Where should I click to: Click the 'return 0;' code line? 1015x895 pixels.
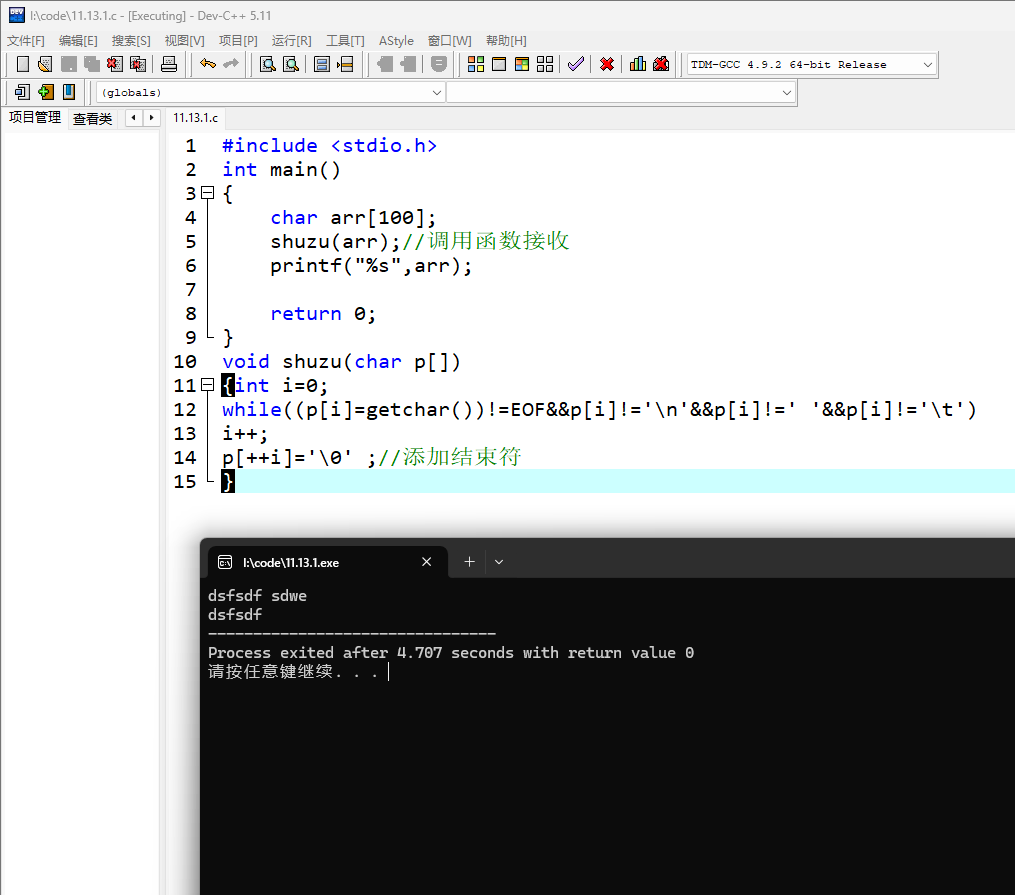coord(322,313)
